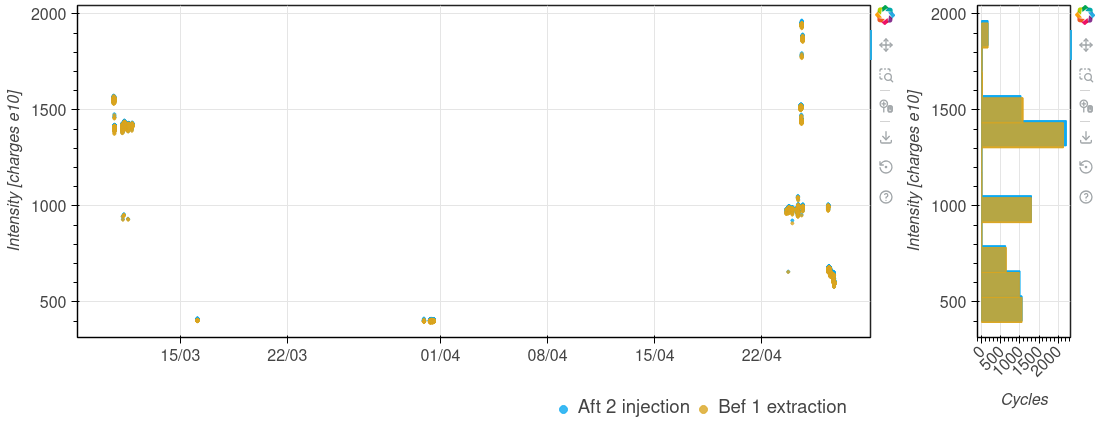Enable Wheel Zoom on the histogram toolbar
1100x430 pixels.
click(1086, 106)
